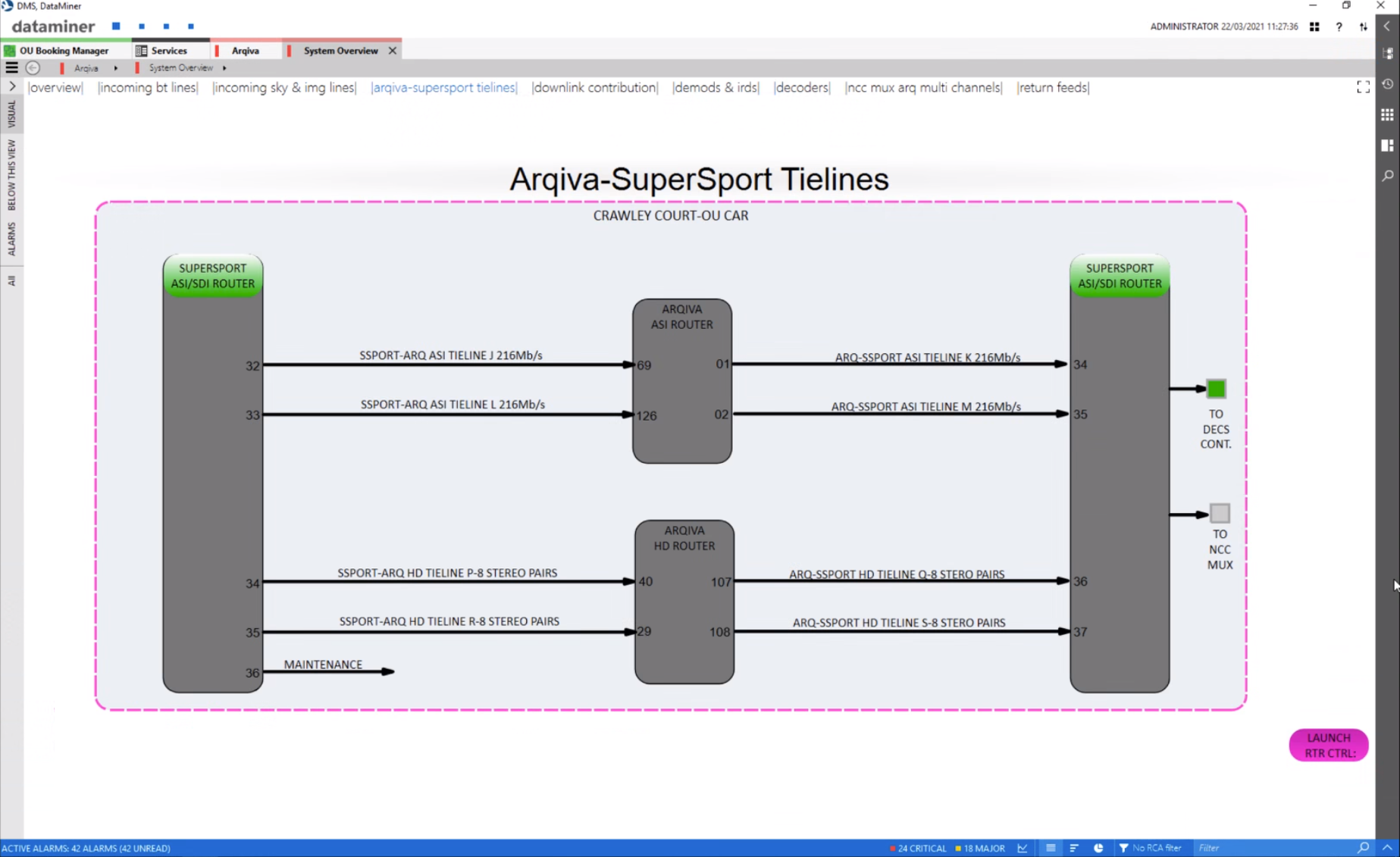Toggle the No RCA filter
Viewport: 1400px width, 857px height.
[x=1150, y=848]
